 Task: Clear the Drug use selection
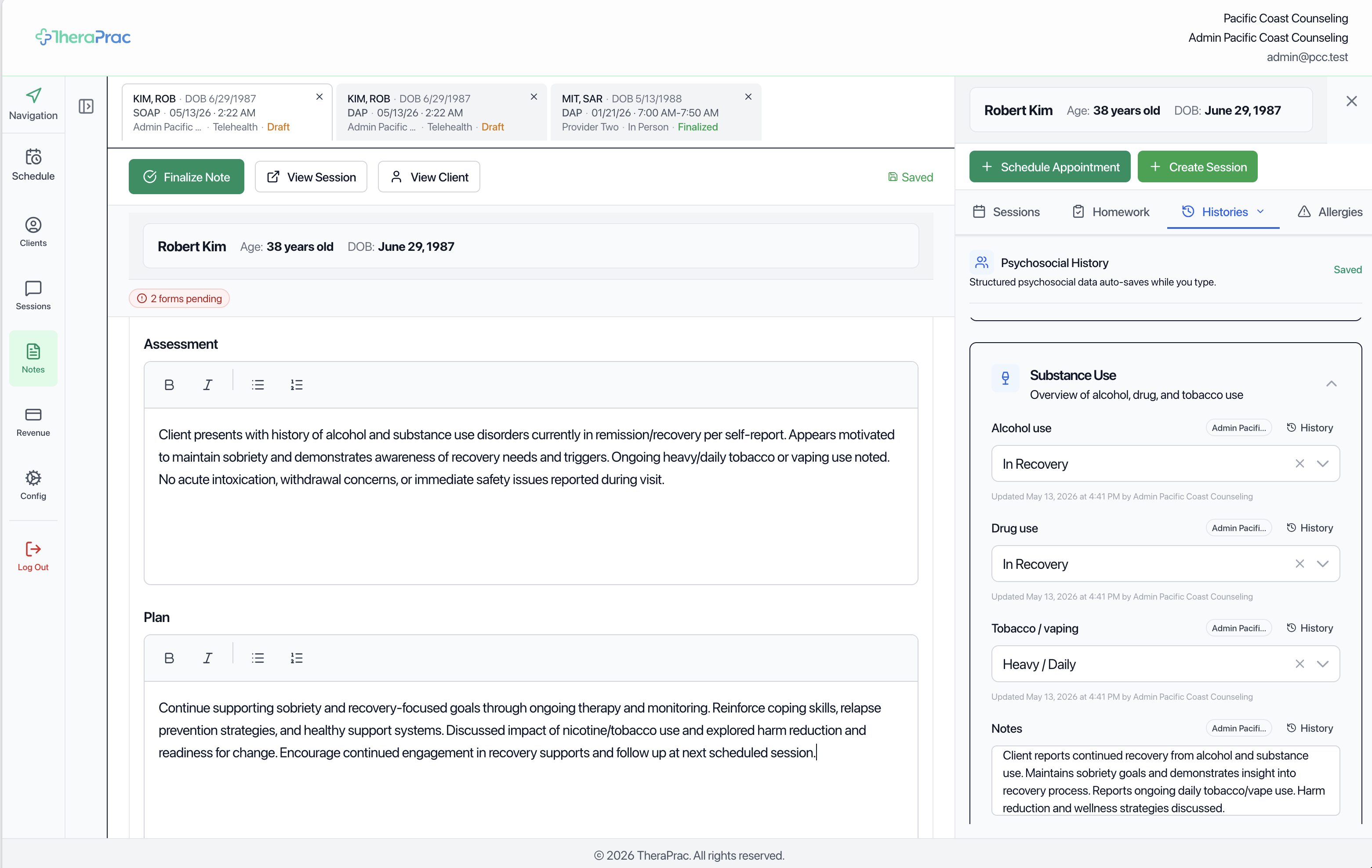pyautogui.click(x=1299, y=564)
